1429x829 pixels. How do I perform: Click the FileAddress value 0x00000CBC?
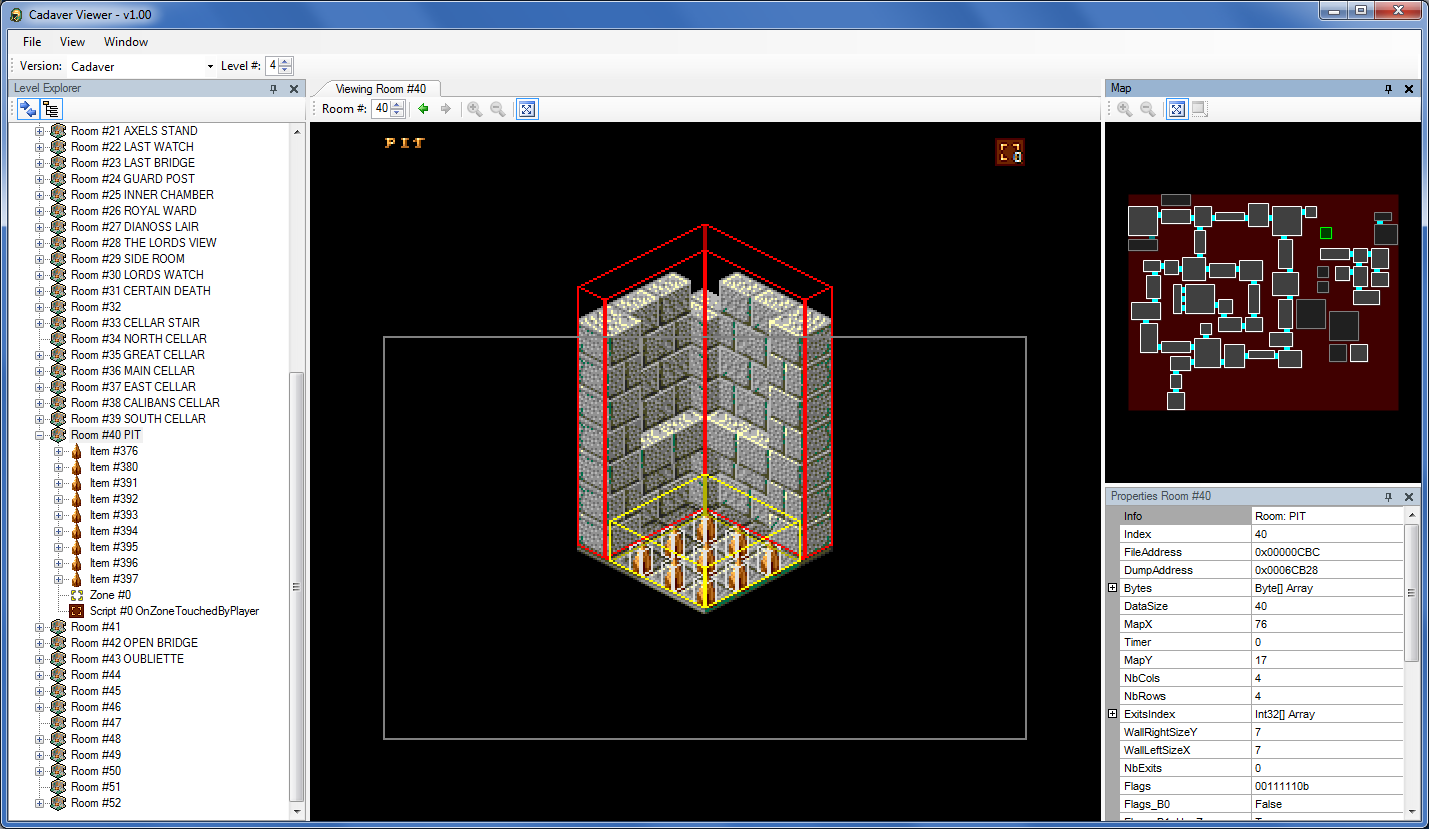[x=1327, y=552]
